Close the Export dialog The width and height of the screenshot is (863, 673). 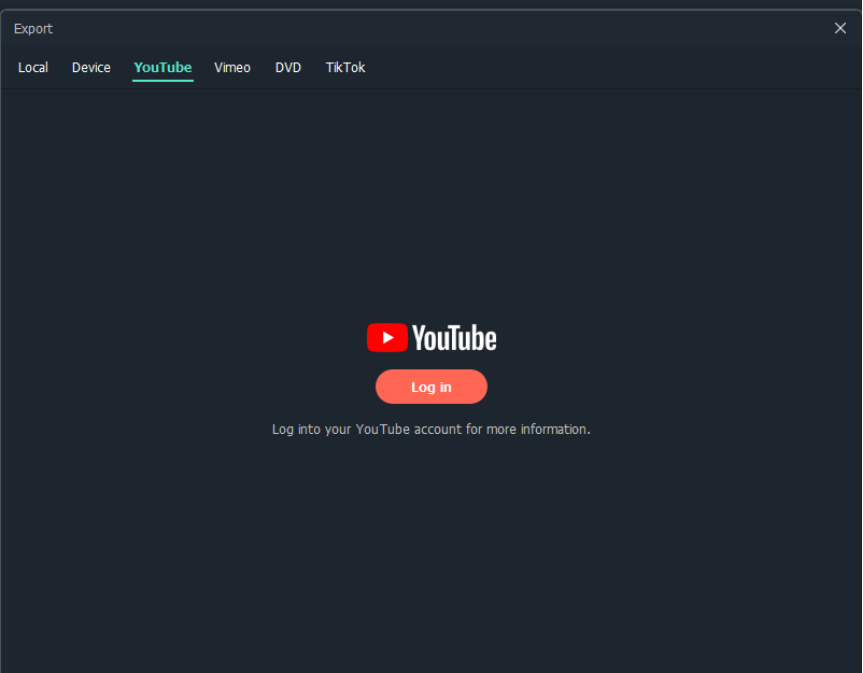click(840, 28)
